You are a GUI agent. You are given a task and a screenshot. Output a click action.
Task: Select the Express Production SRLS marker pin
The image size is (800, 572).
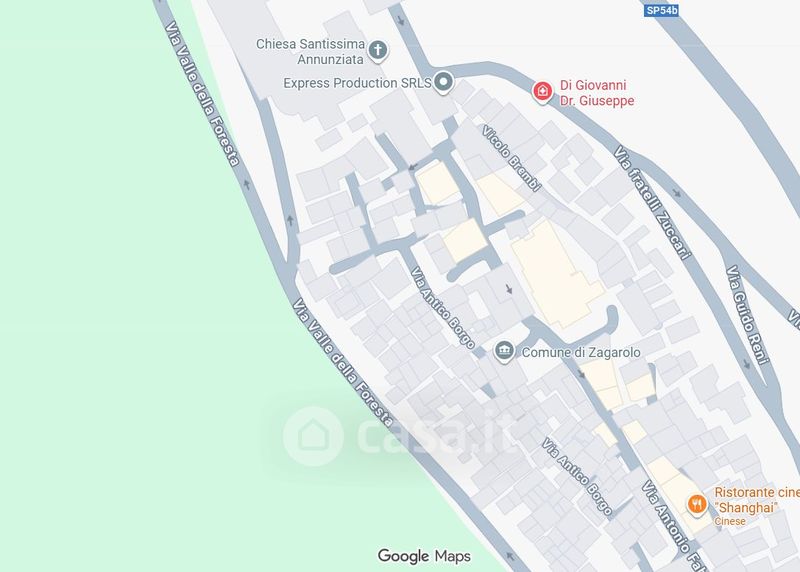443,82
